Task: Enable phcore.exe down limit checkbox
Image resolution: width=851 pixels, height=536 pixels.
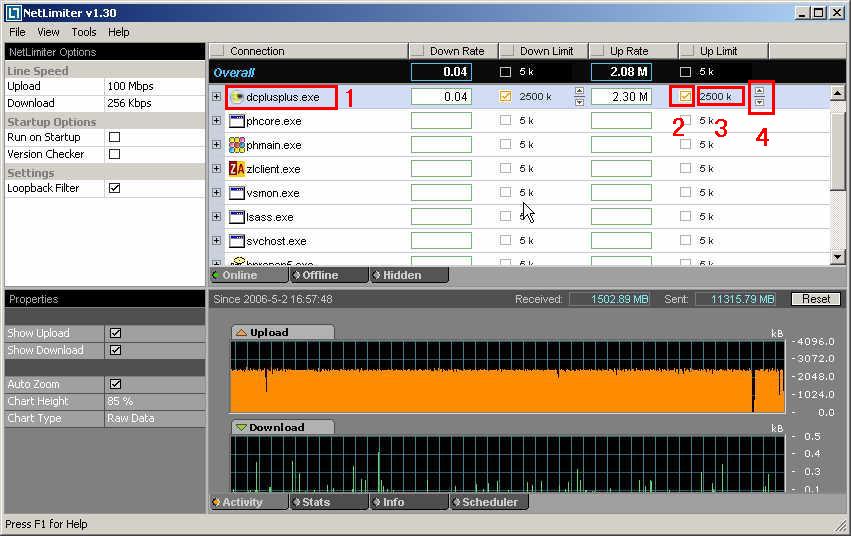Action: 505,120
